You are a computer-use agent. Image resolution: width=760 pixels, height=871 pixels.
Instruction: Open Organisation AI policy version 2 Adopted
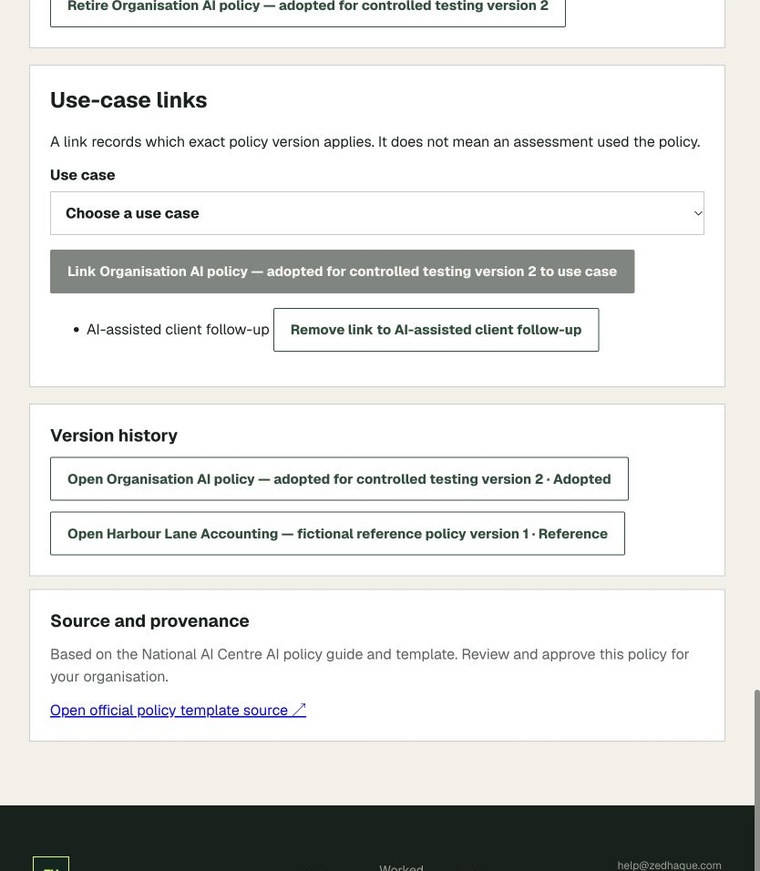pyautogui.click(x=339, y=479)
